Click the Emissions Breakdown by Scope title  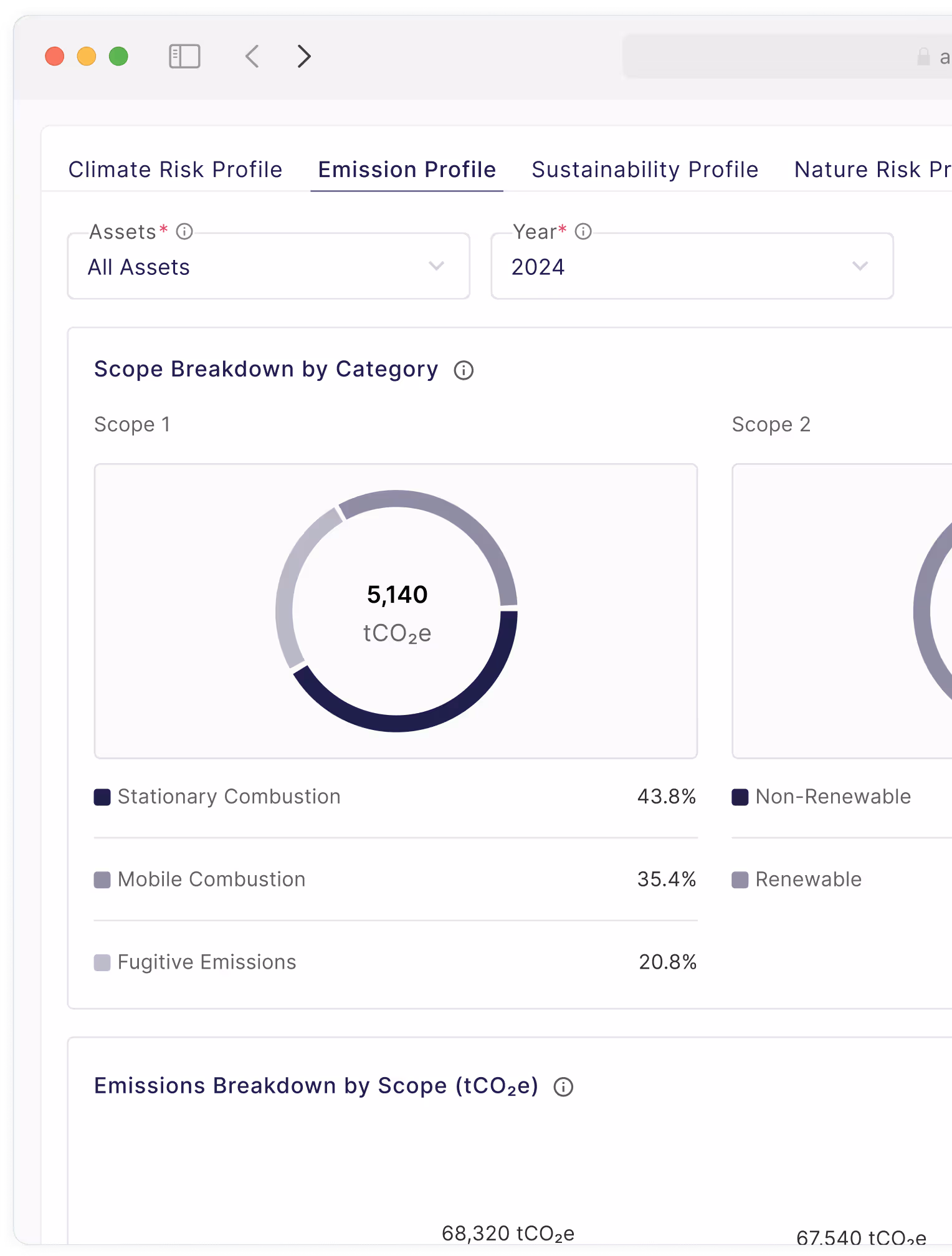pyautogui.click(x=316, y=1086)
